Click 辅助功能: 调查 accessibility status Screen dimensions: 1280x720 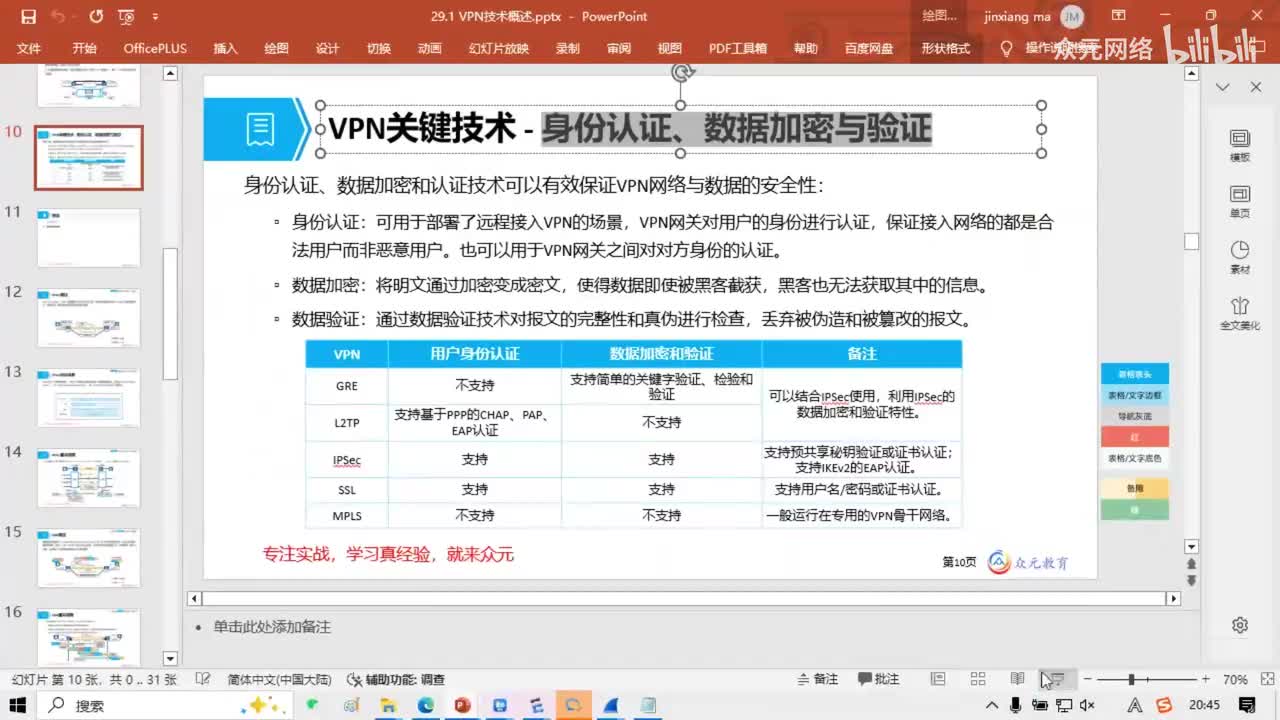(396, 679)
